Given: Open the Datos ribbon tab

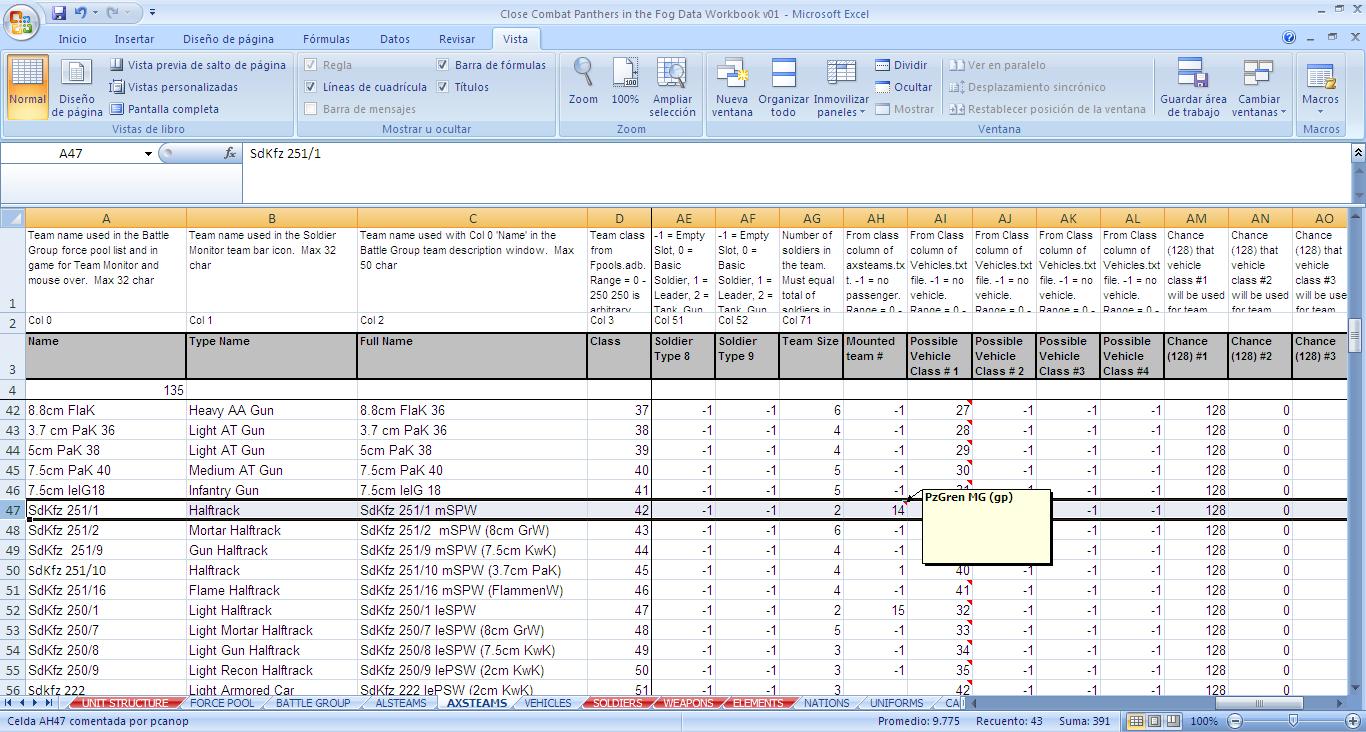Looking at the screenshot, I should pos(395,39).
